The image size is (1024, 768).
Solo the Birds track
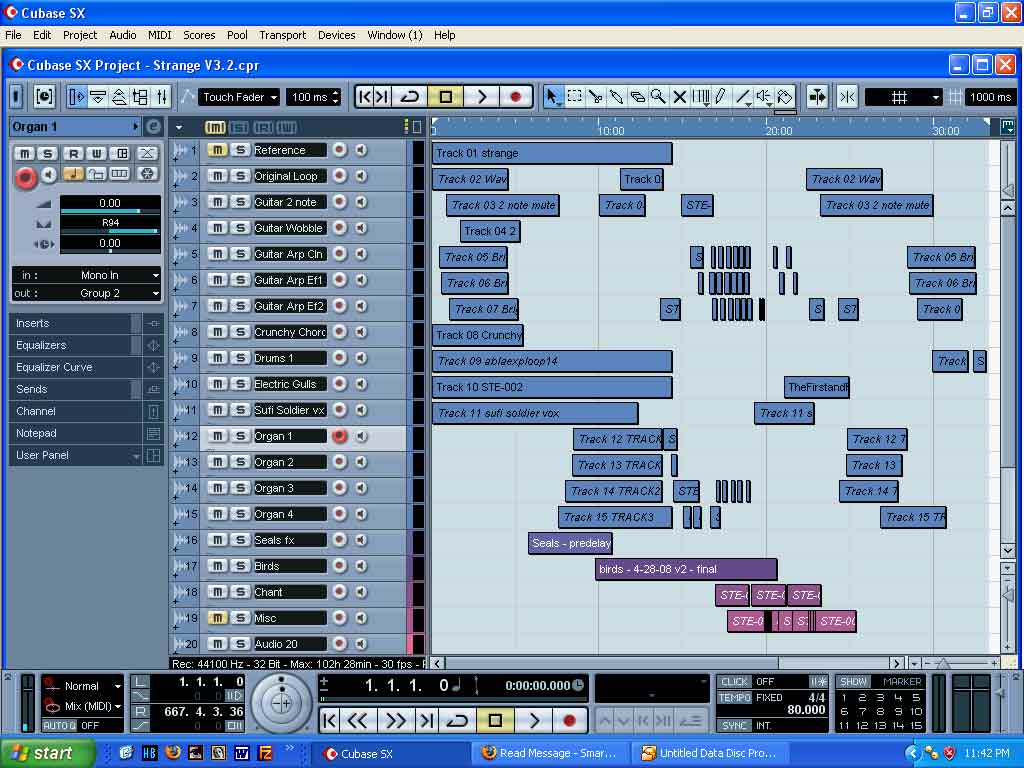tap(240, 566)
